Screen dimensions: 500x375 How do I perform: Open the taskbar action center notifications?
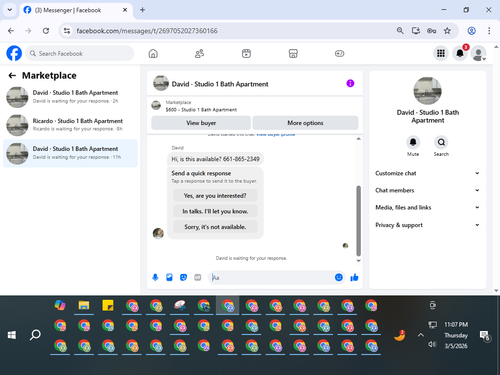(x=484, y=335)
